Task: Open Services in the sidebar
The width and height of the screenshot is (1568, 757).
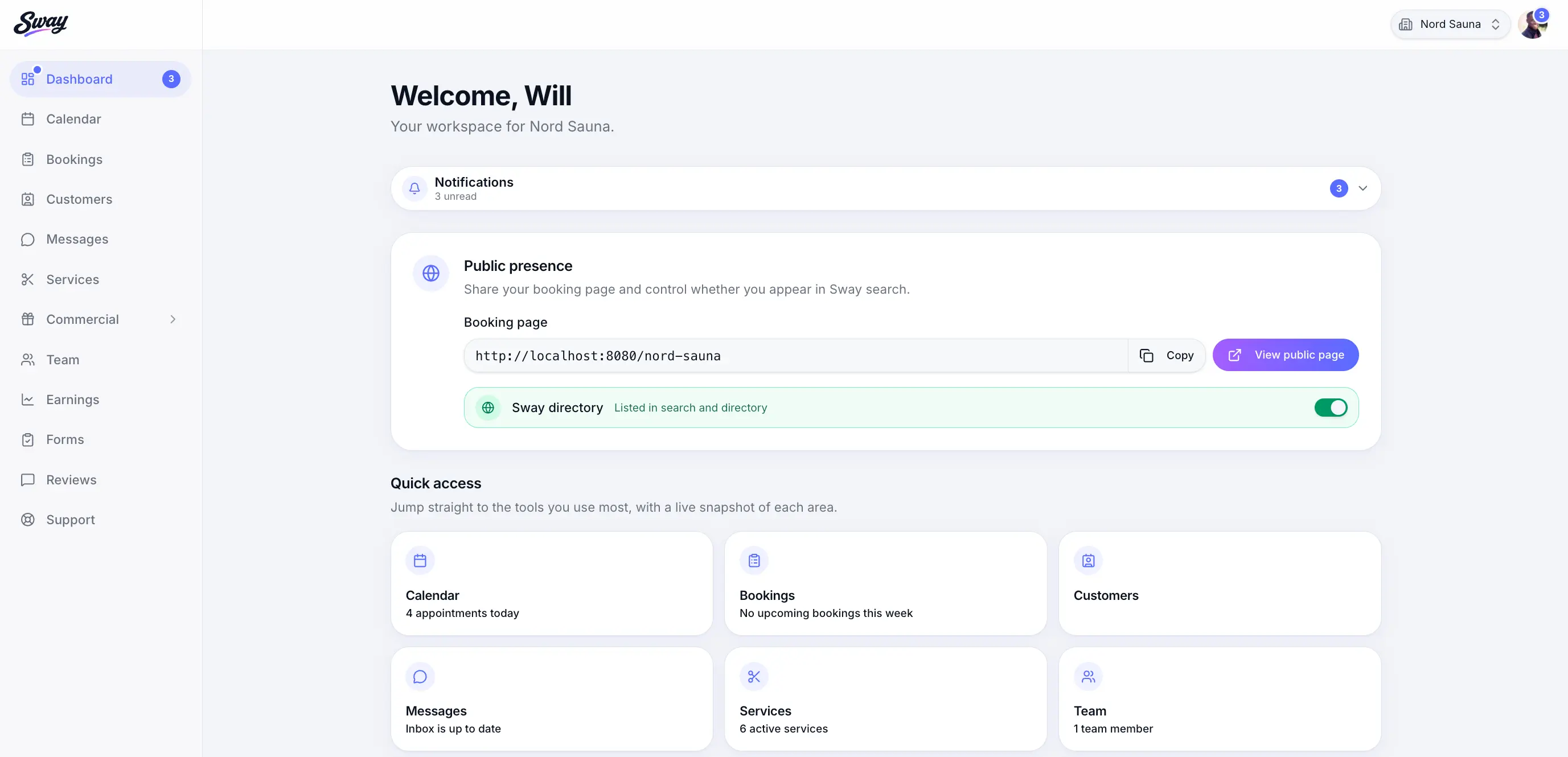Action: [100, 279]
